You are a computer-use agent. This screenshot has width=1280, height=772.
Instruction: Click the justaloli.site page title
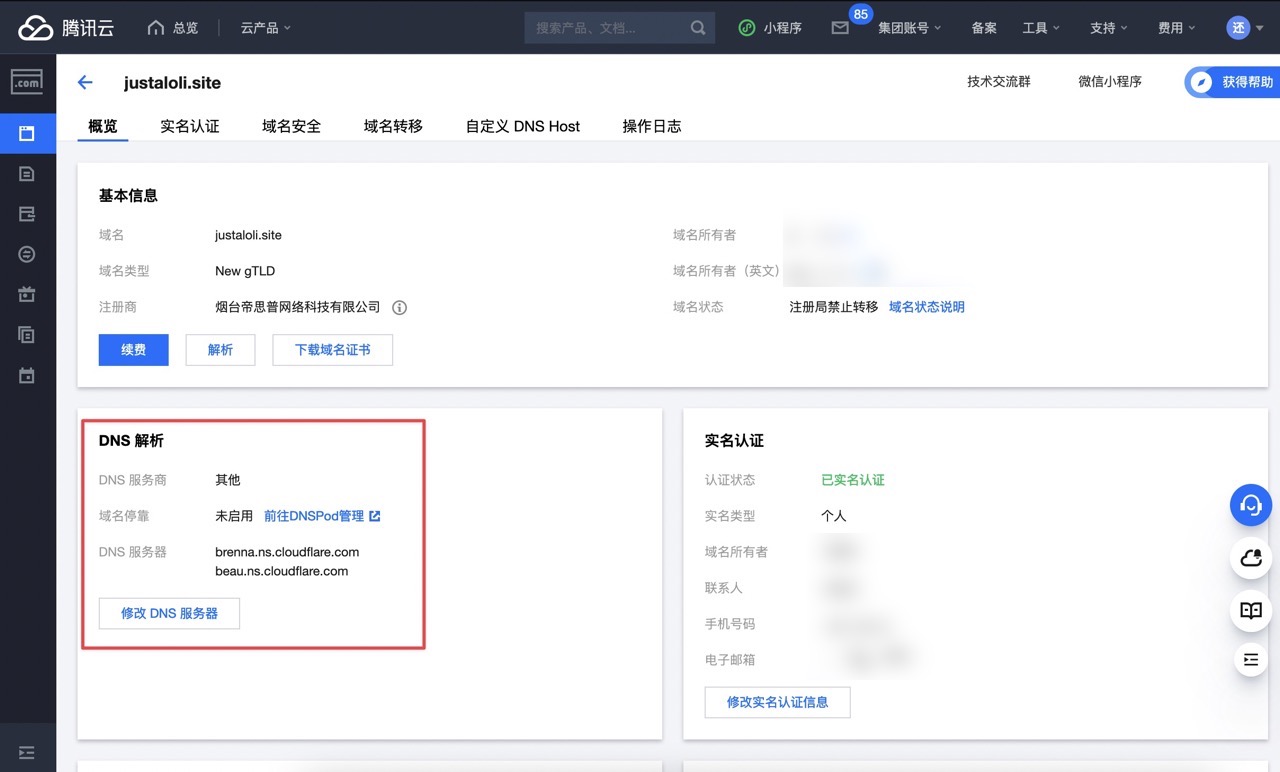[172, 83]
